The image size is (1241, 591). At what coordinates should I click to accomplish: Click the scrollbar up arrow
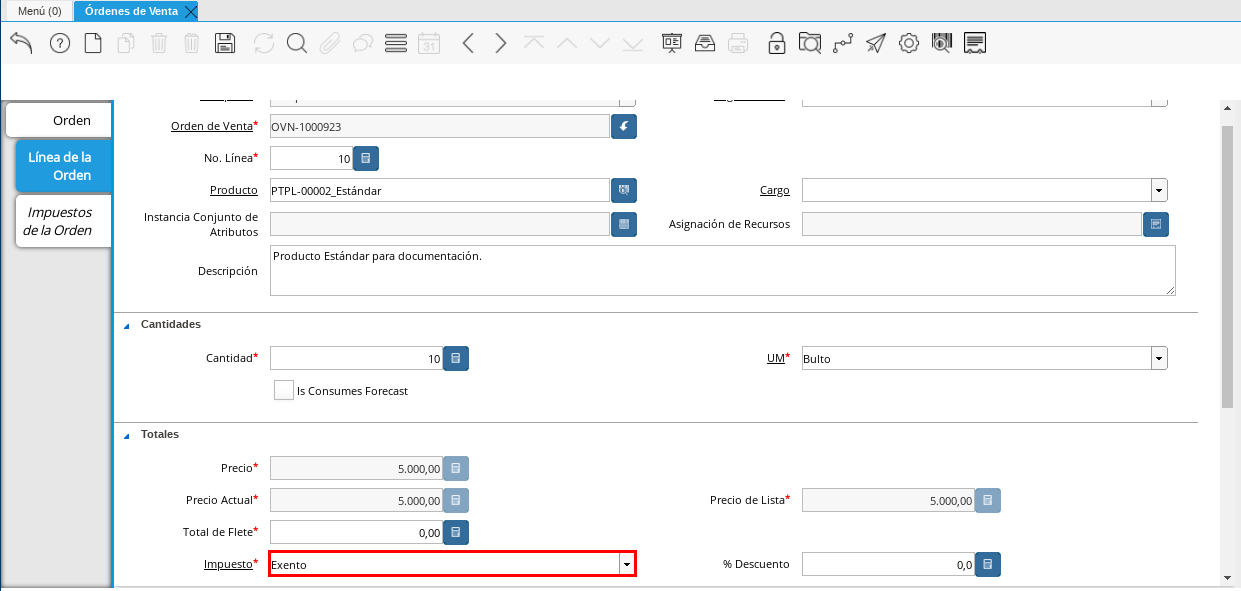pos(1227,107)
